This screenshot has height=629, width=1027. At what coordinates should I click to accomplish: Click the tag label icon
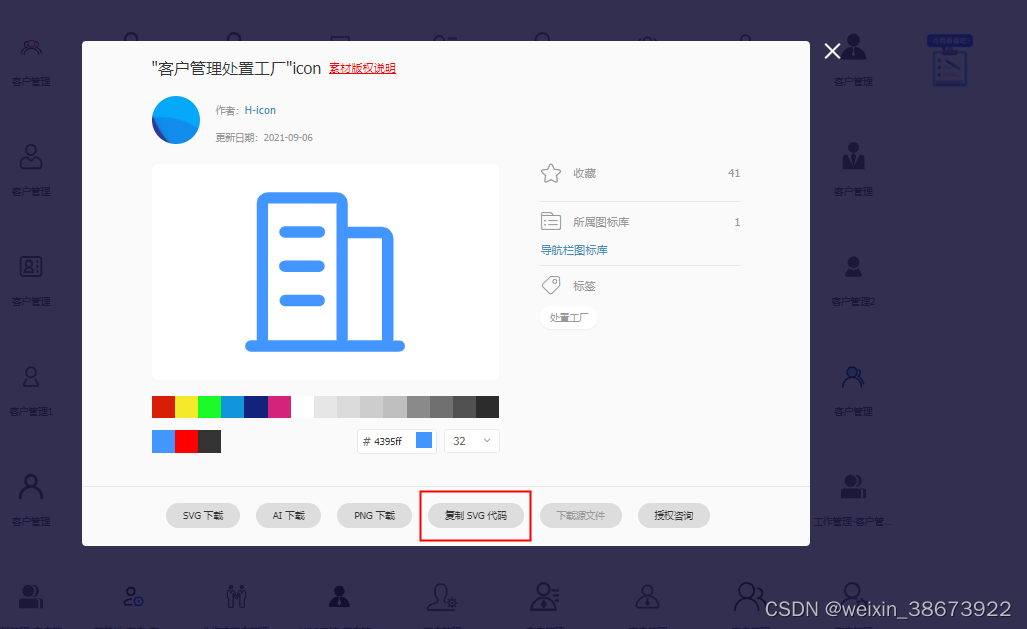tap(551, 285)
